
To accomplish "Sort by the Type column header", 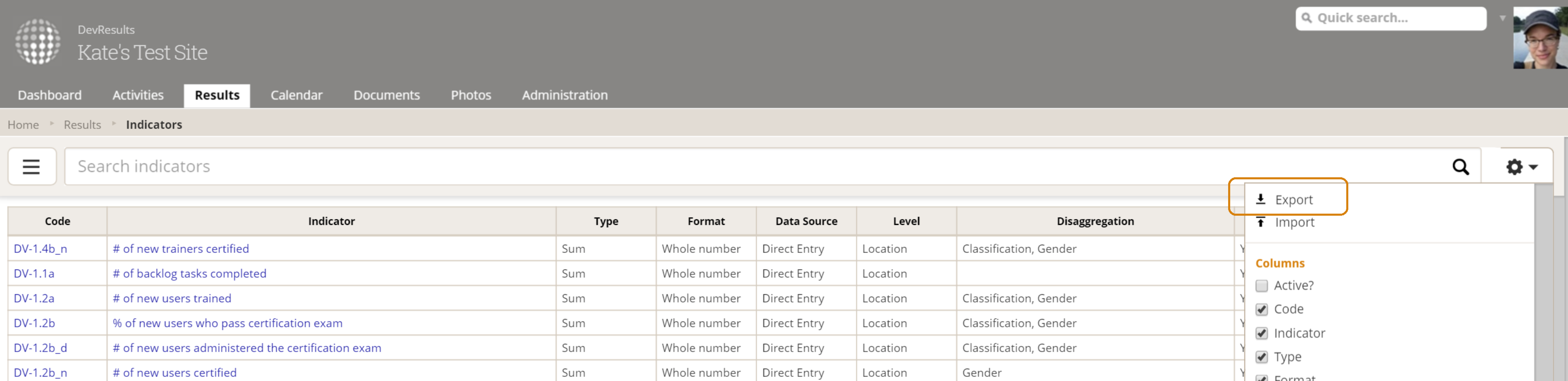I will tap(606, 221).
